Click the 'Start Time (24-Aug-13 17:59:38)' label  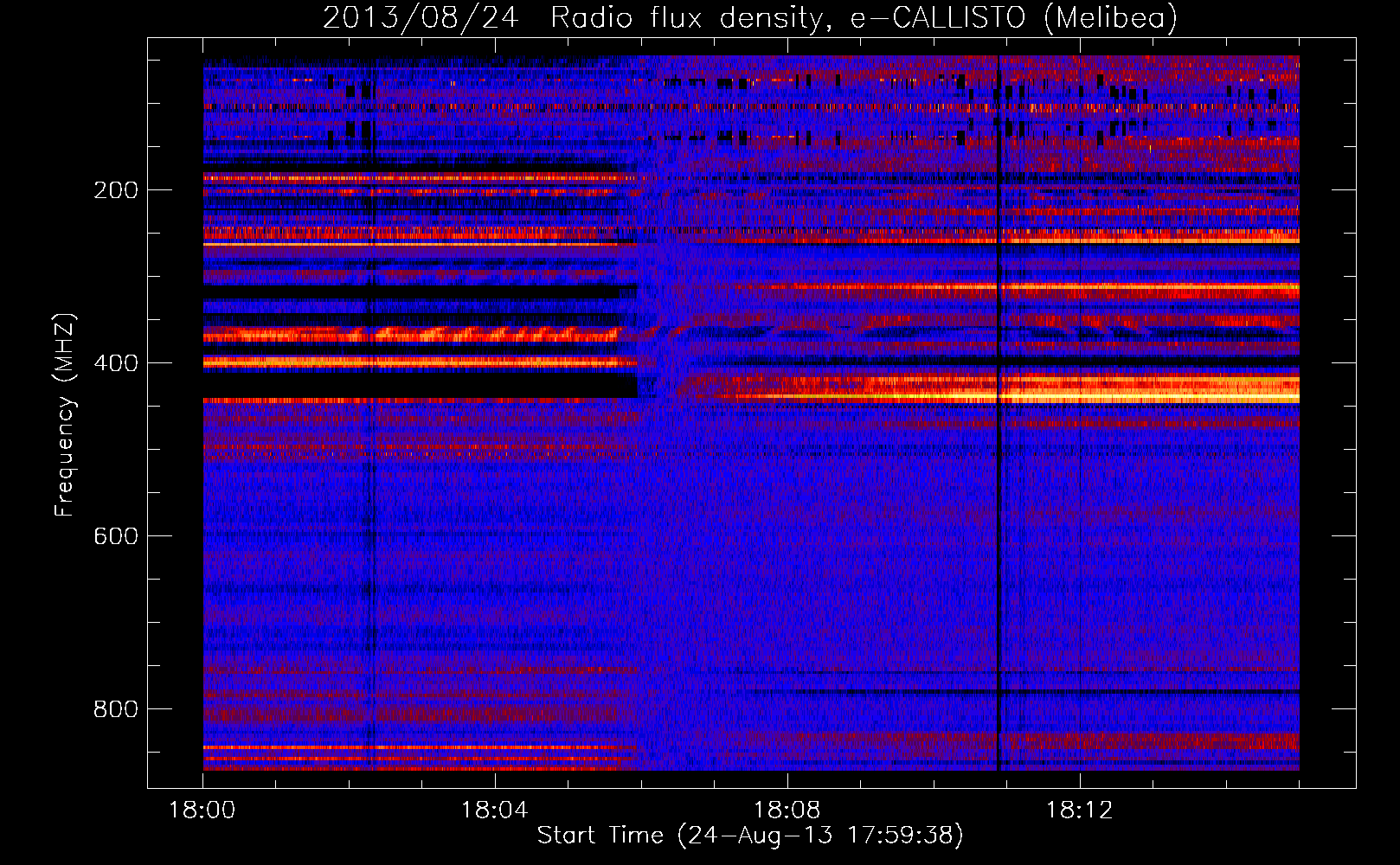click(x=750, y=836)
